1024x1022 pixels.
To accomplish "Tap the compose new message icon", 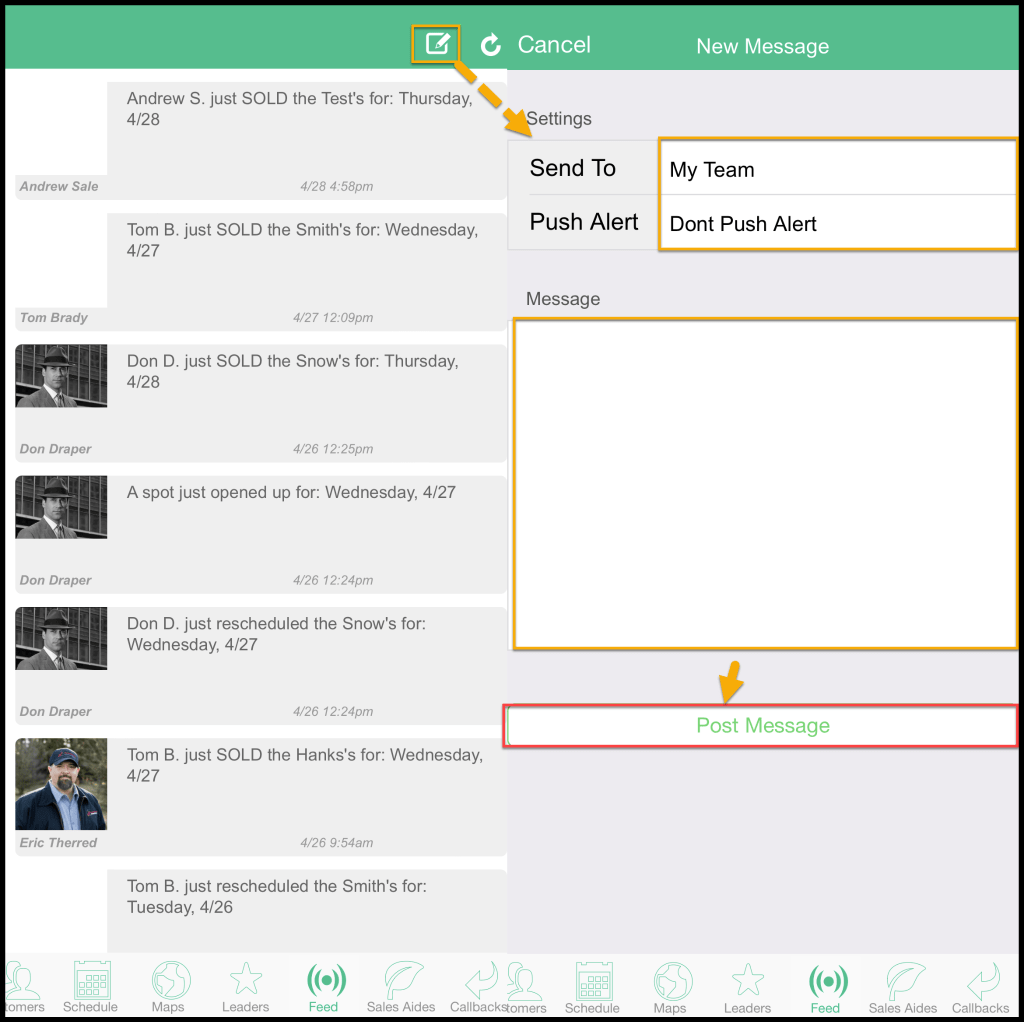I will [437, 44].
